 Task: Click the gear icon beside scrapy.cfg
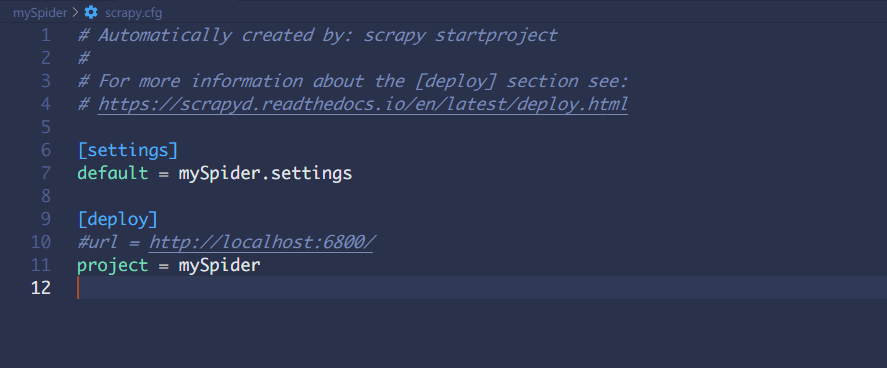tap(91, 12)
